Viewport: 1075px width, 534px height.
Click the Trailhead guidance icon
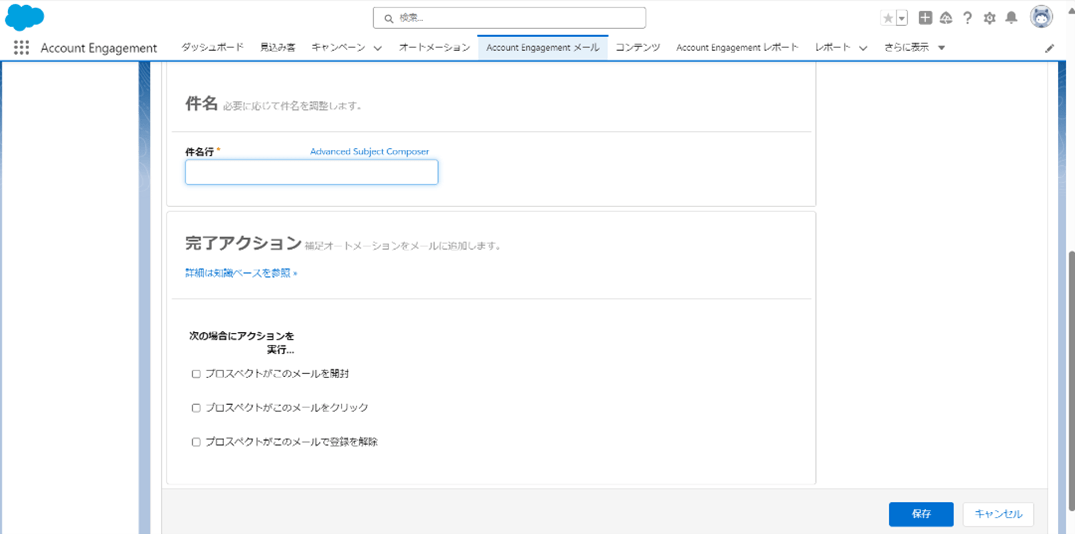tap(946, 19)
